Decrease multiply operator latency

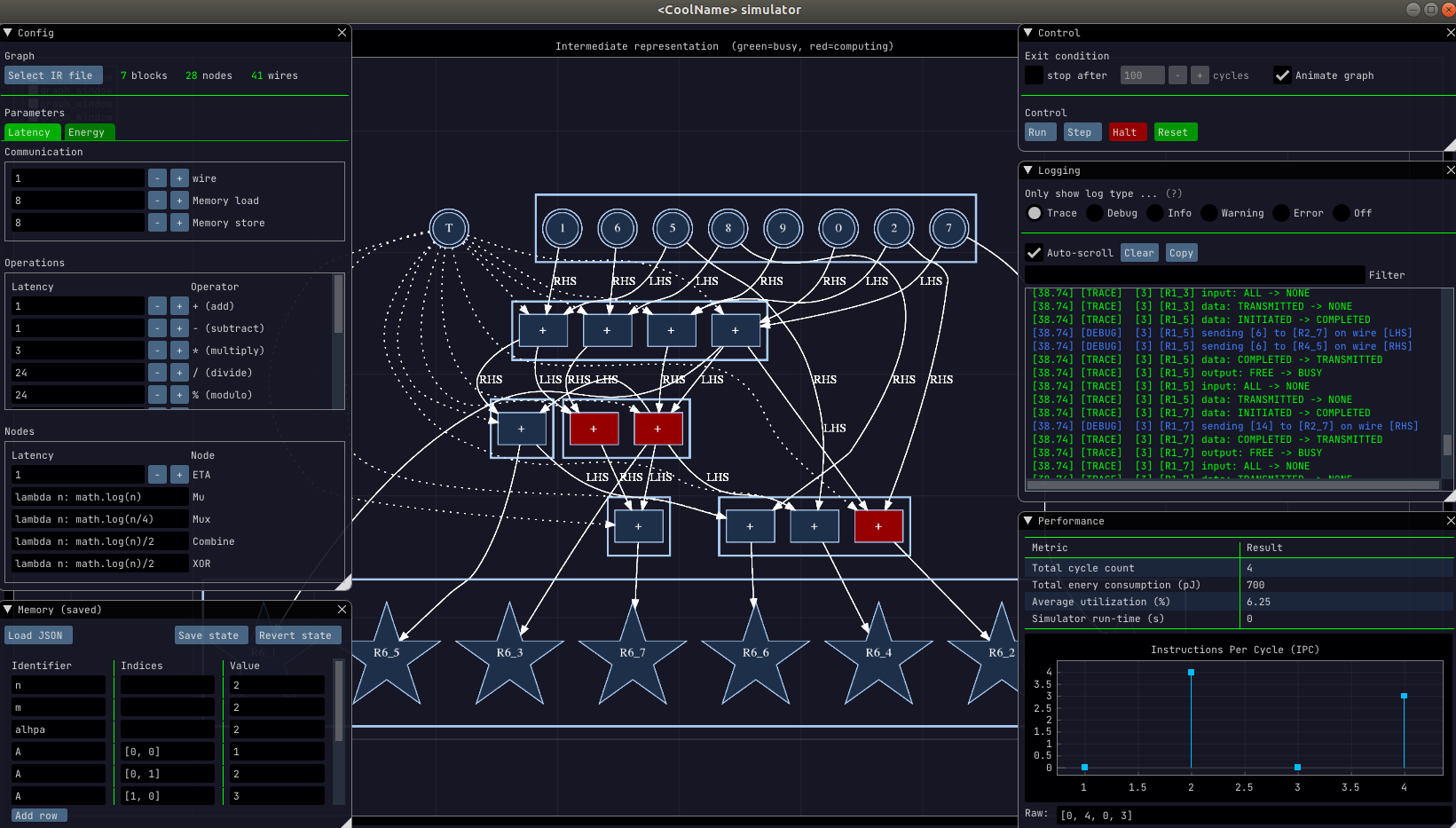pyautogui.click(x=157, y=351)
